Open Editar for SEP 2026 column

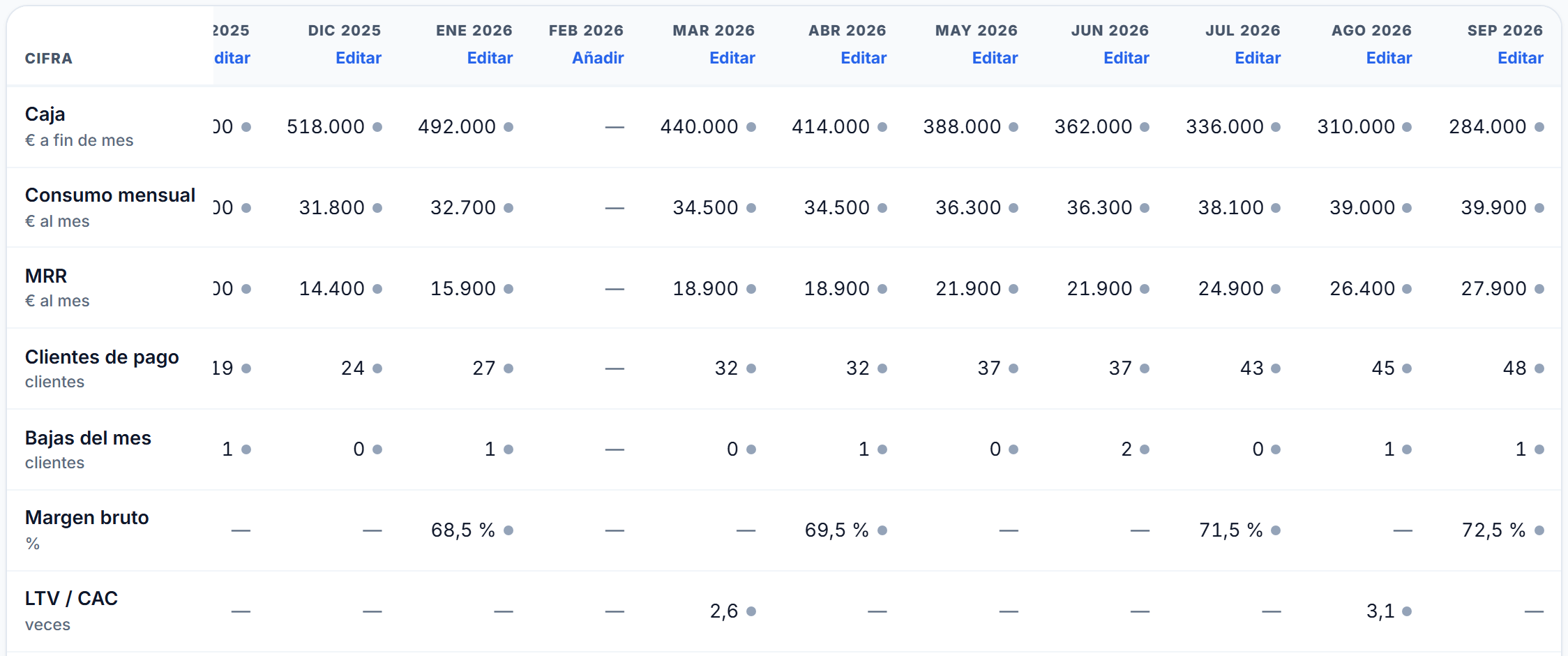[x=1521, y=58]
